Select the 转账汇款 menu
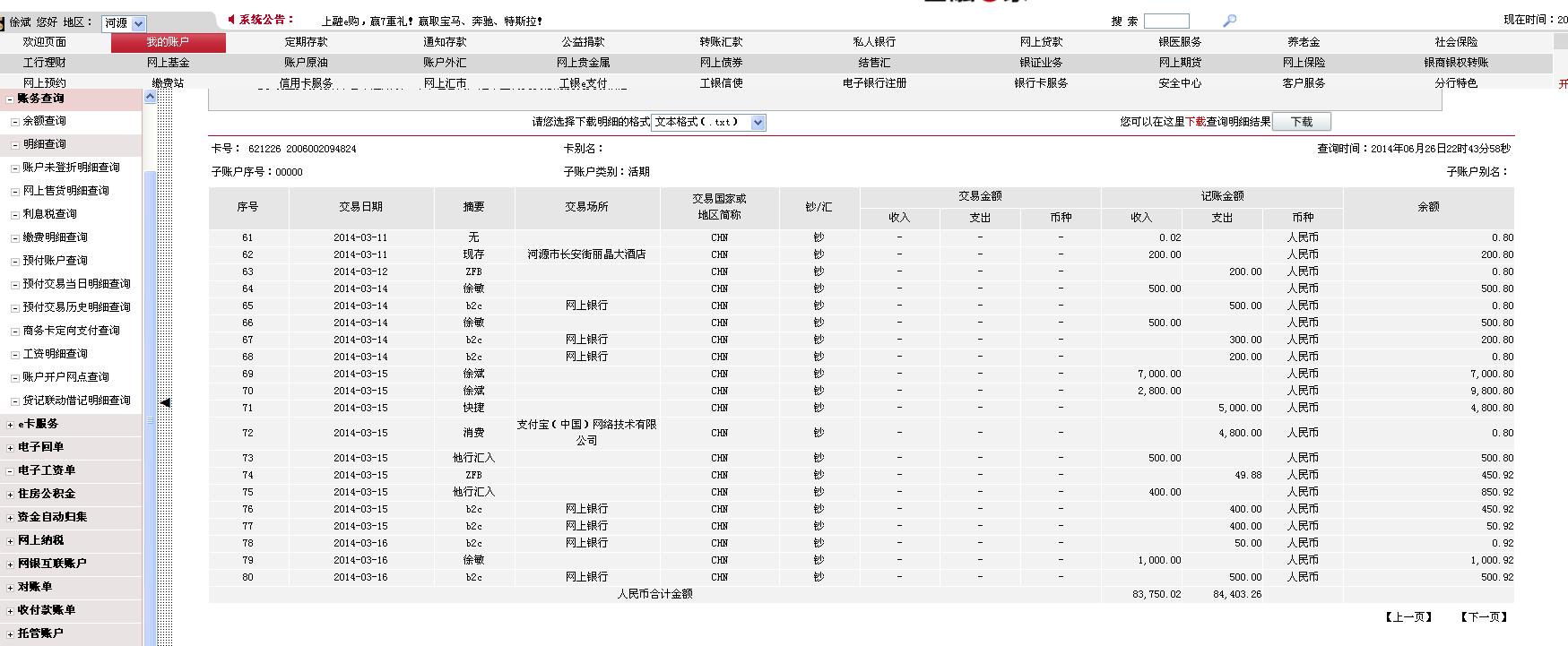 click(x=721, y=42)
